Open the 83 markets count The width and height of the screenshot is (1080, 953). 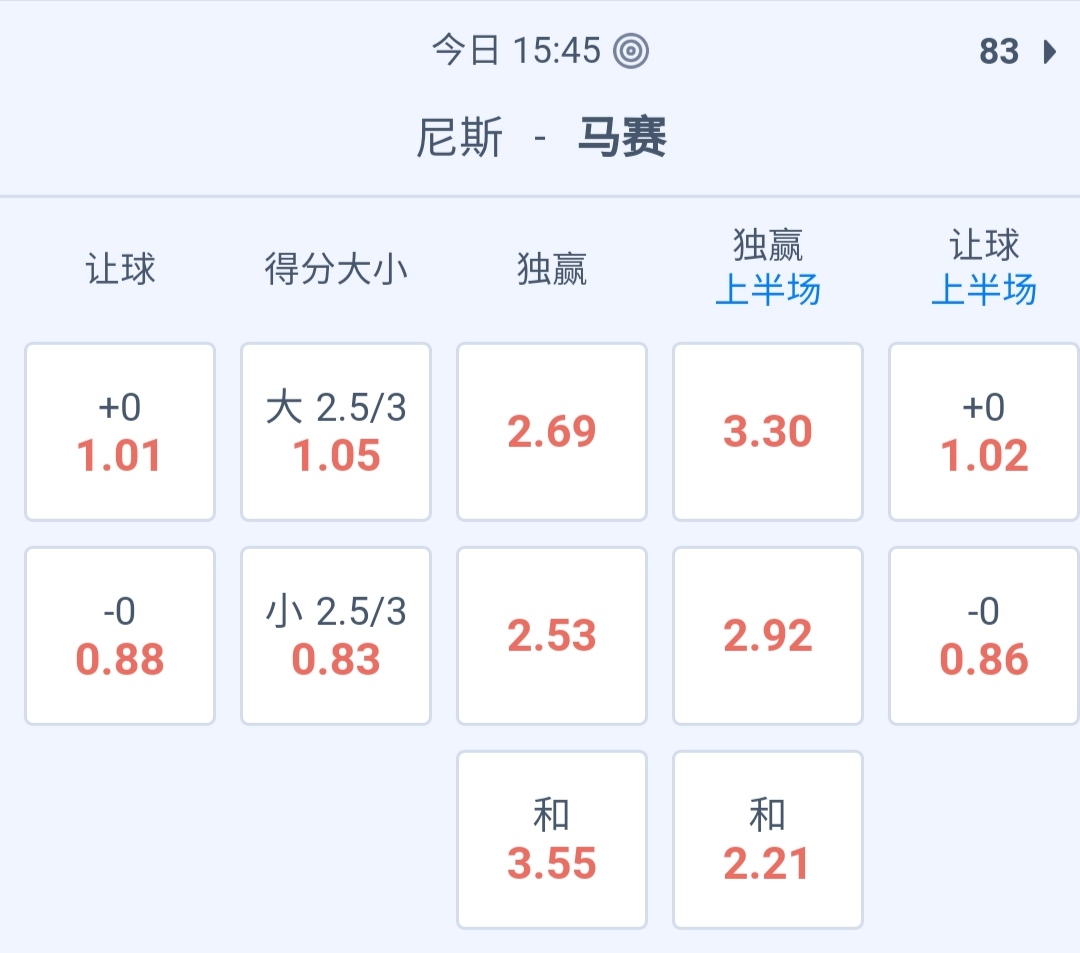pyautogui.click(x=999, y=52)
